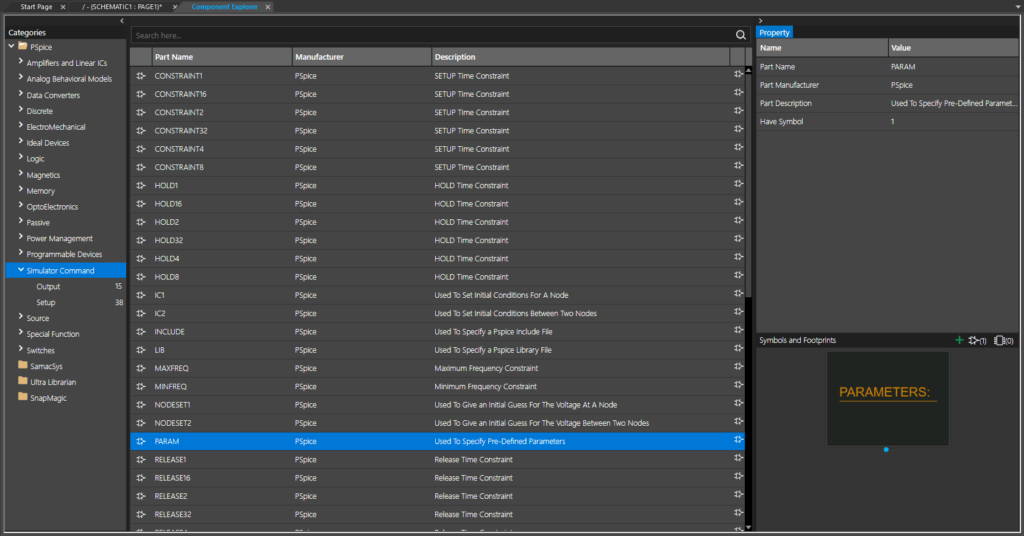Click place-part icon at right of INCLUDE row
The image size is (1024, 536).
pos(738,331)
